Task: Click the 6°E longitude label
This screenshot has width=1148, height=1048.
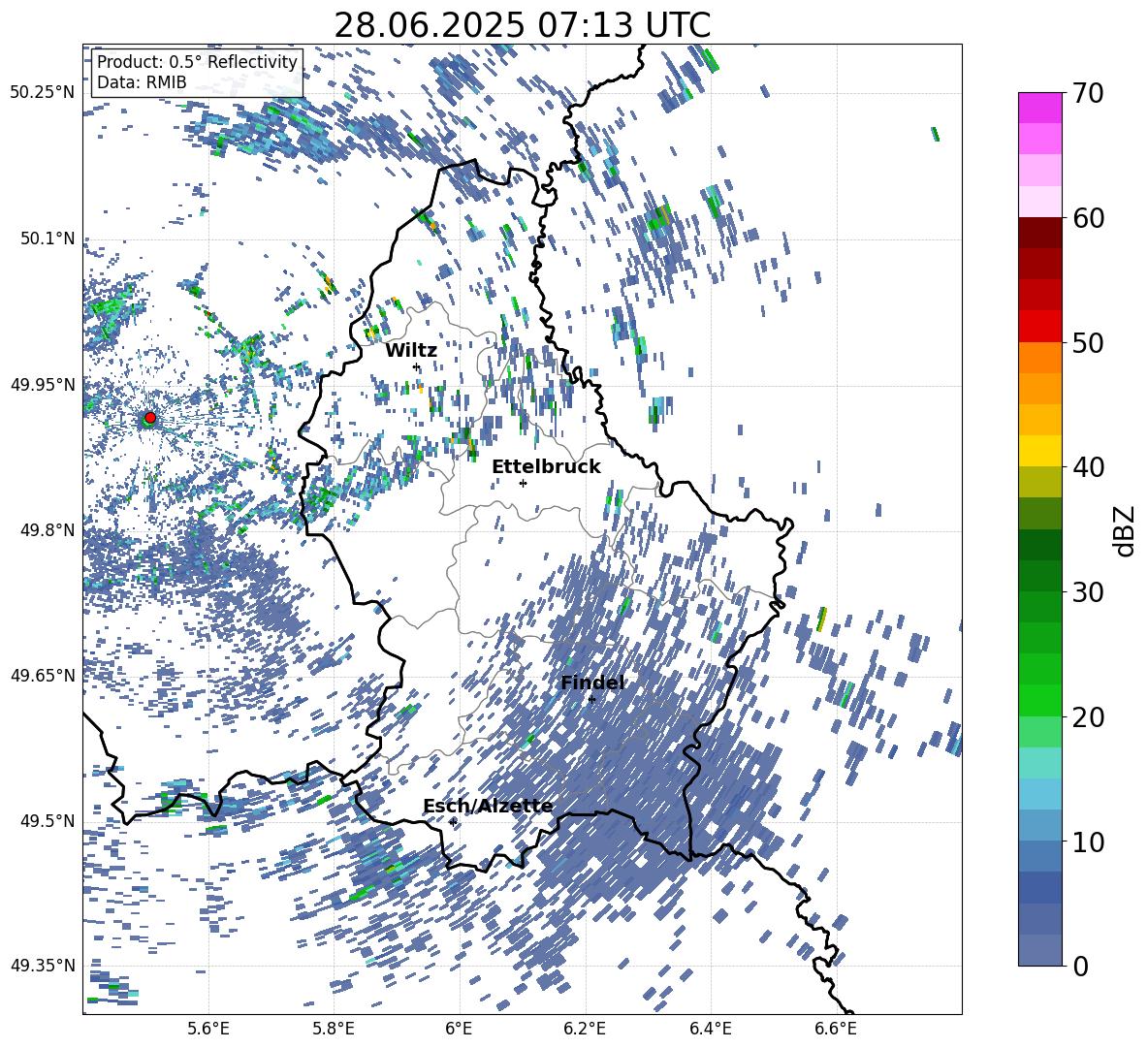Action: [459, 1029]
